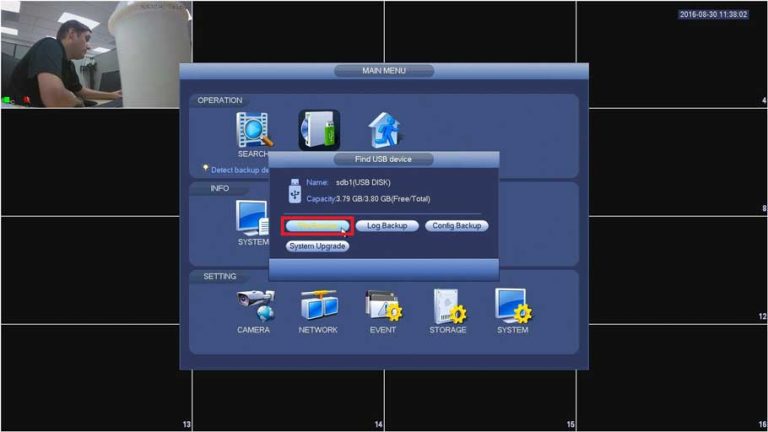The width and height of the screenshot is (768, 432).
Task: Click the Log Backup button
Action: pyautogui.click(x=387, y=226)
